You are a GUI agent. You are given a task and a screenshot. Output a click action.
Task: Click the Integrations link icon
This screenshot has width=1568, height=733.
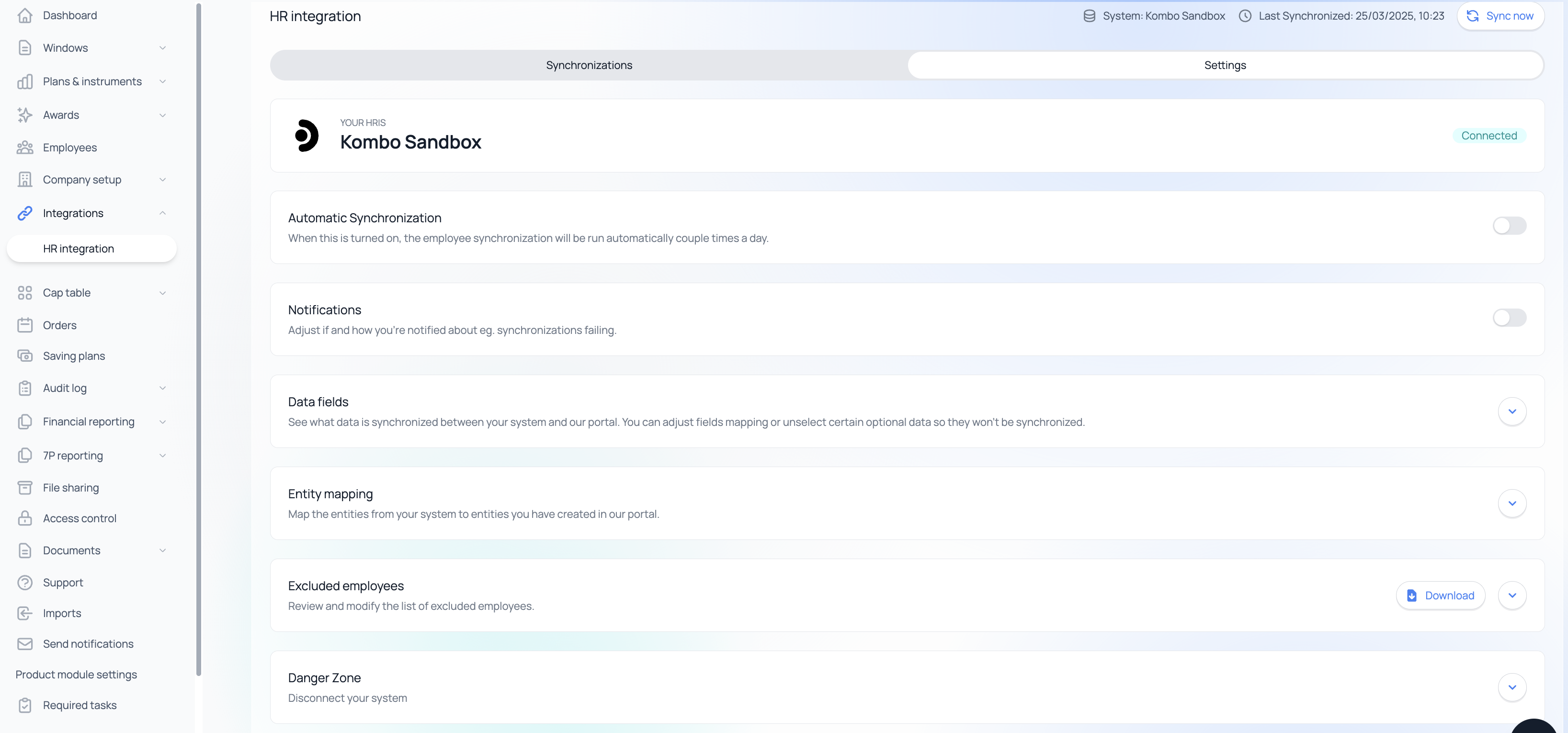[25, 213]
